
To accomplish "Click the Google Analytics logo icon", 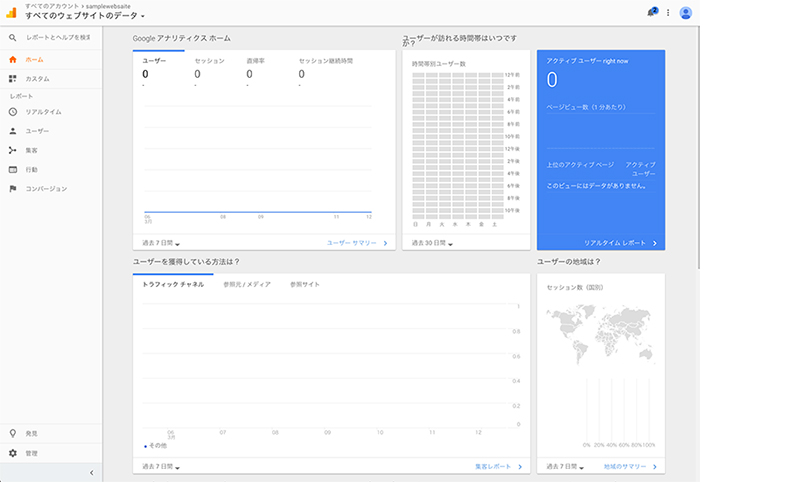I will 11,12.
